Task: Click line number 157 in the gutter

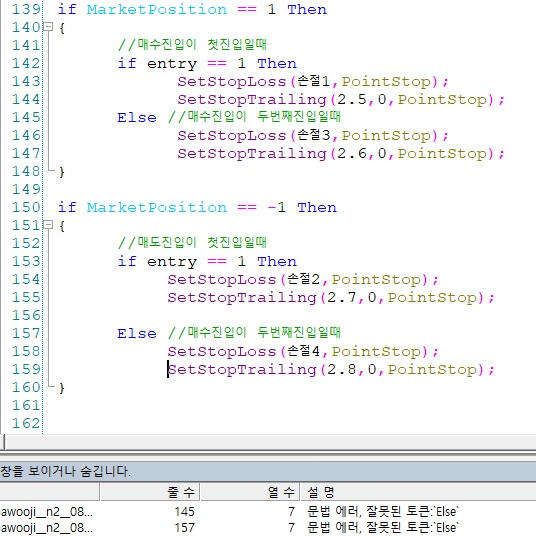Action: [x=26, y=333]
